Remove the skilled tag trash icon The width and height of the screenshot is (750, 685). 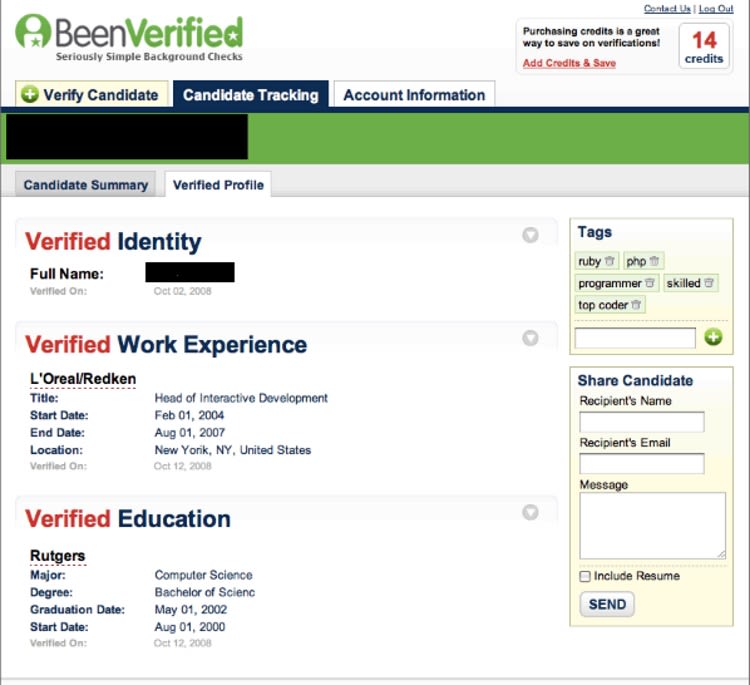click(x=709, y=283)
